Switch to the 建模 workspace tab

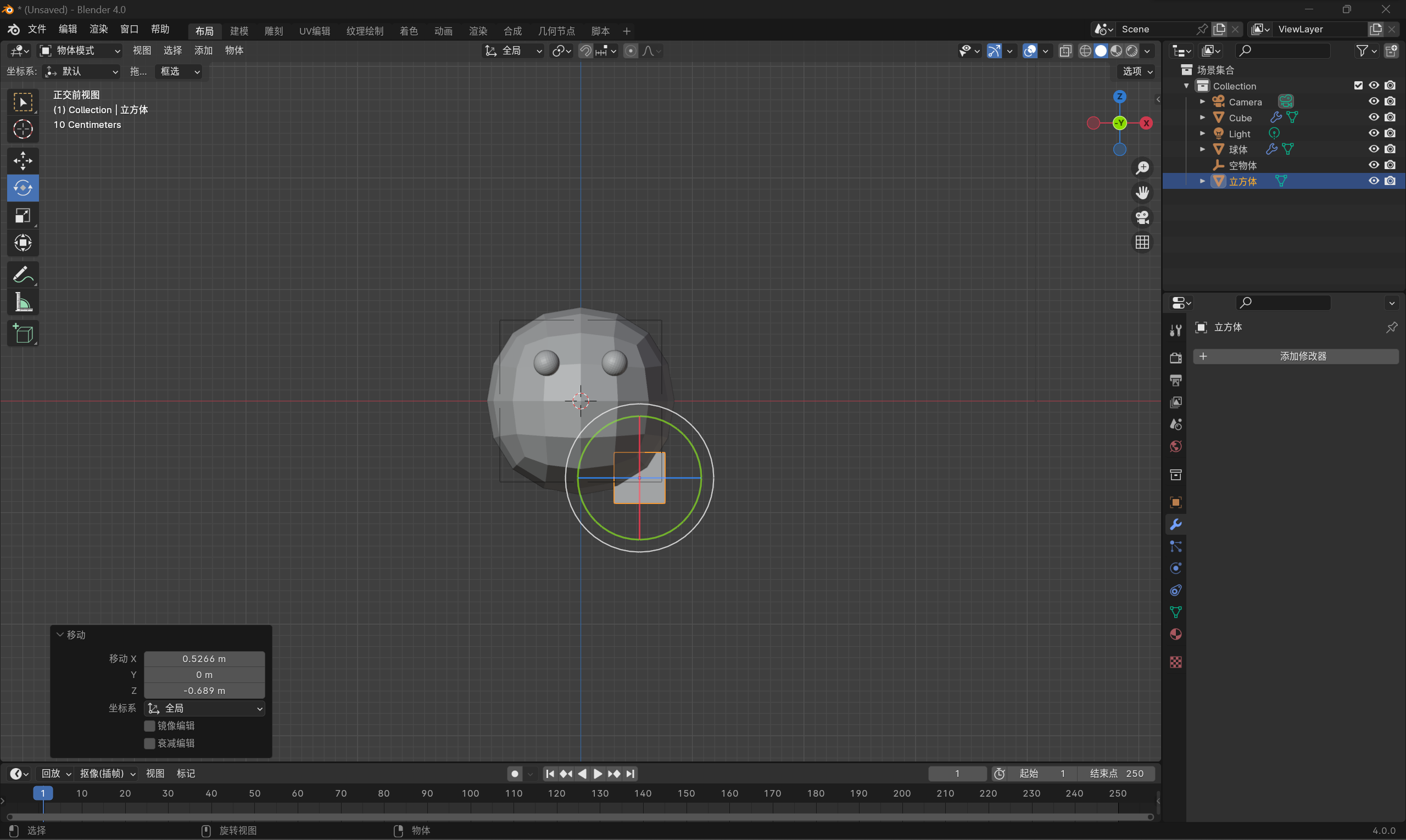[x=239, y=31]
